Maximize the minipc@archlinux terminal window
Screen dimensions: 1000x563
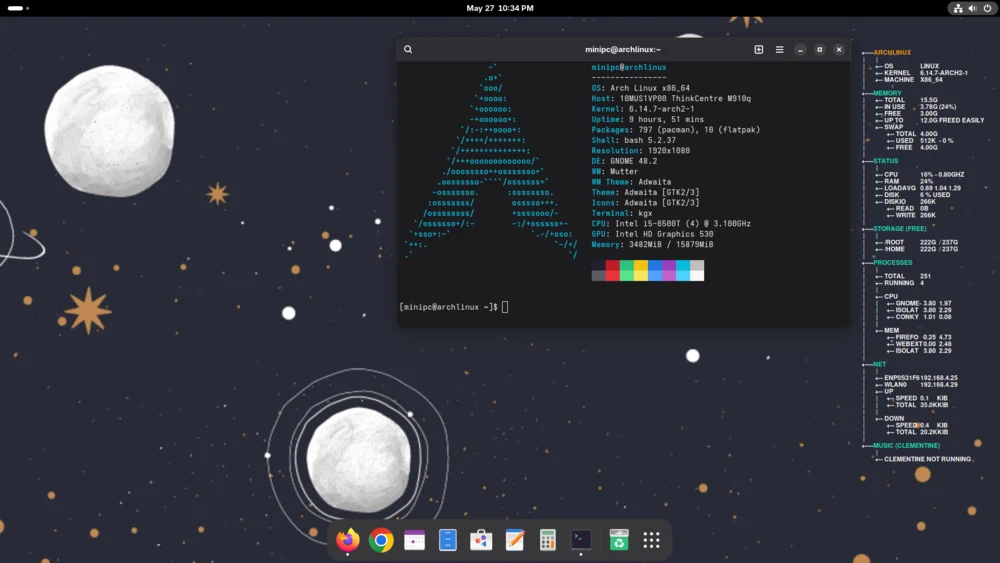click(820, 50)
